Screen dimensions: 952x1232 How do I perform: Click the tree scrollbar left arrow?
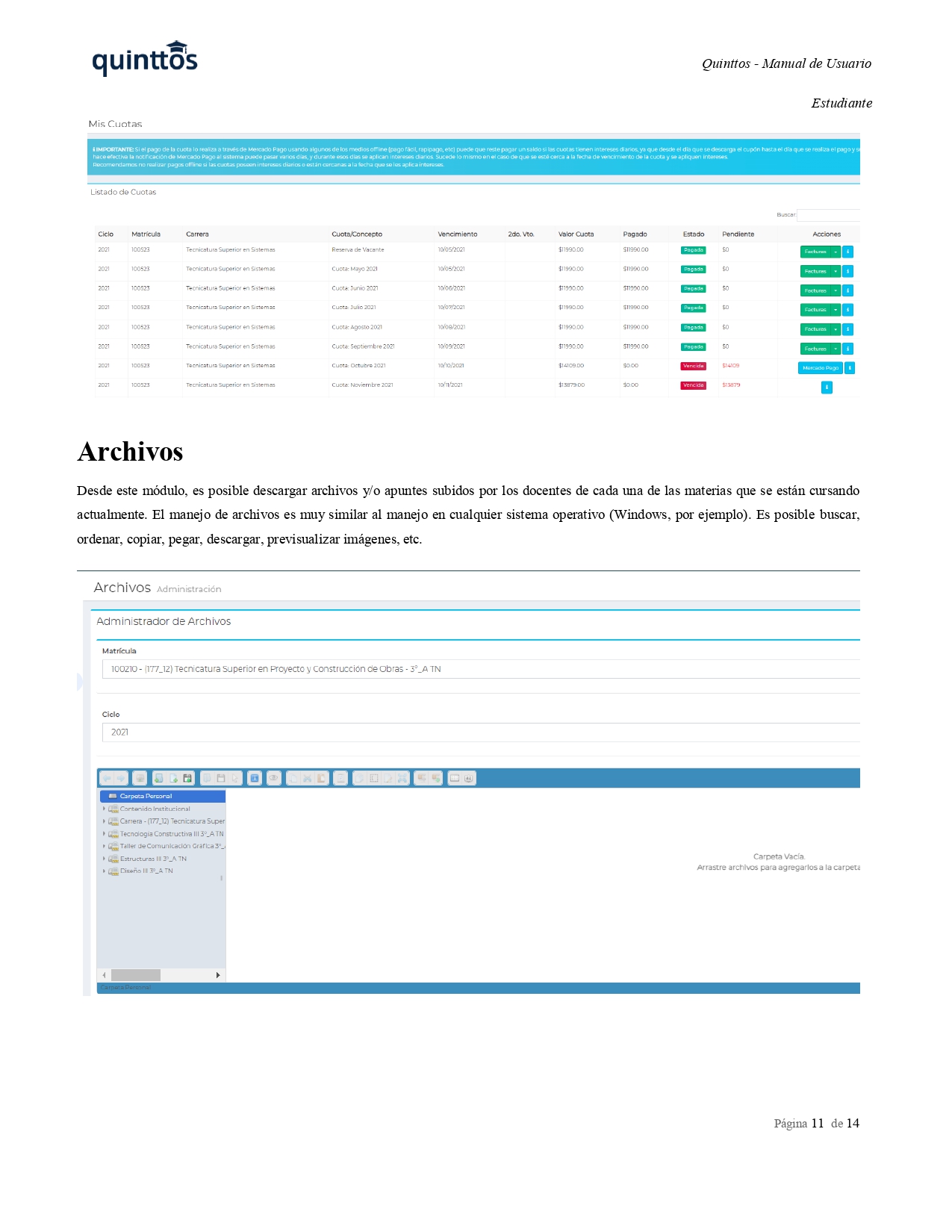104,975
